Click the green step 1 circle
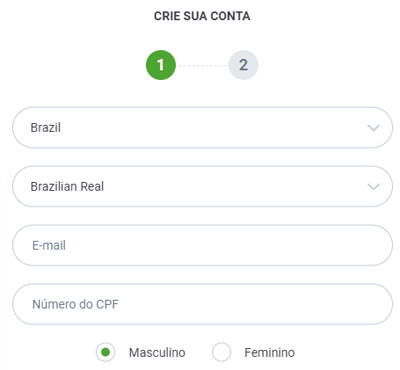This screenshot has height=370, width=400. coord(161,65)
